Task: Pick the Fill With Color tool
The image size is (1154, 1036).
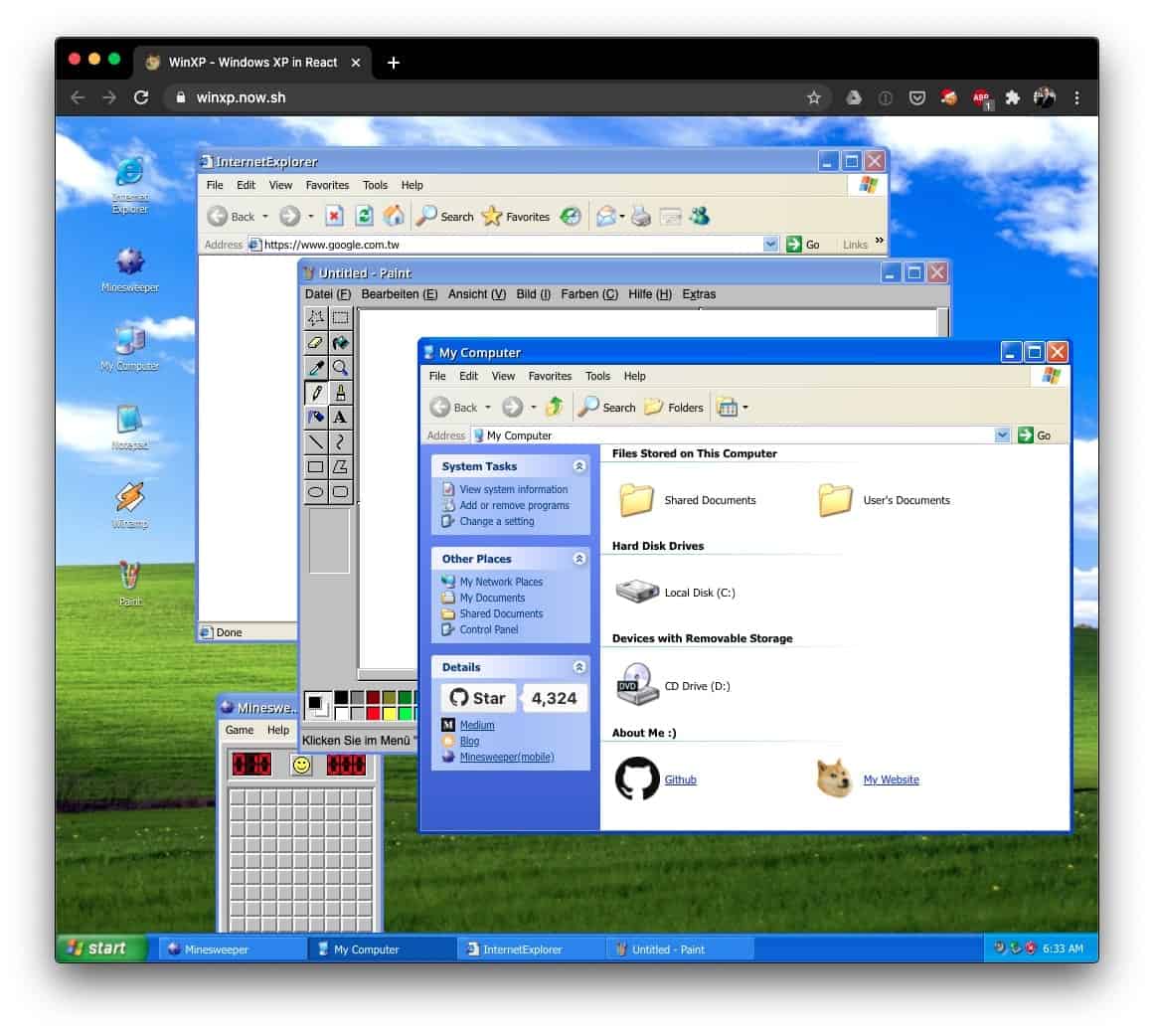Action: 342,342
